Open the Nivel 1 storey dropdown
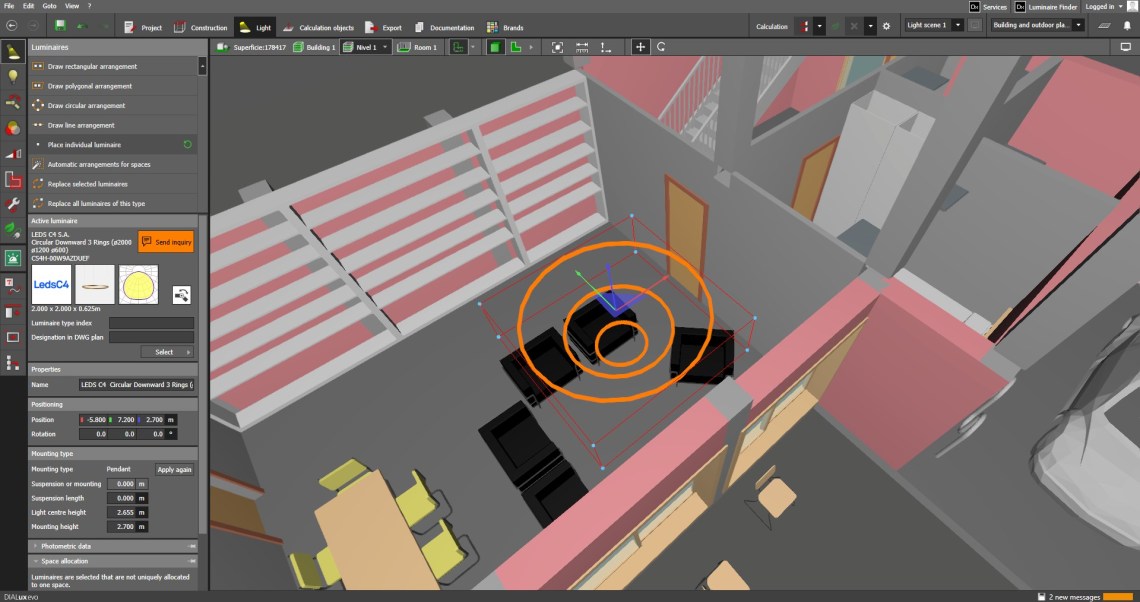 pyautogui.click(x=366, y=47)
